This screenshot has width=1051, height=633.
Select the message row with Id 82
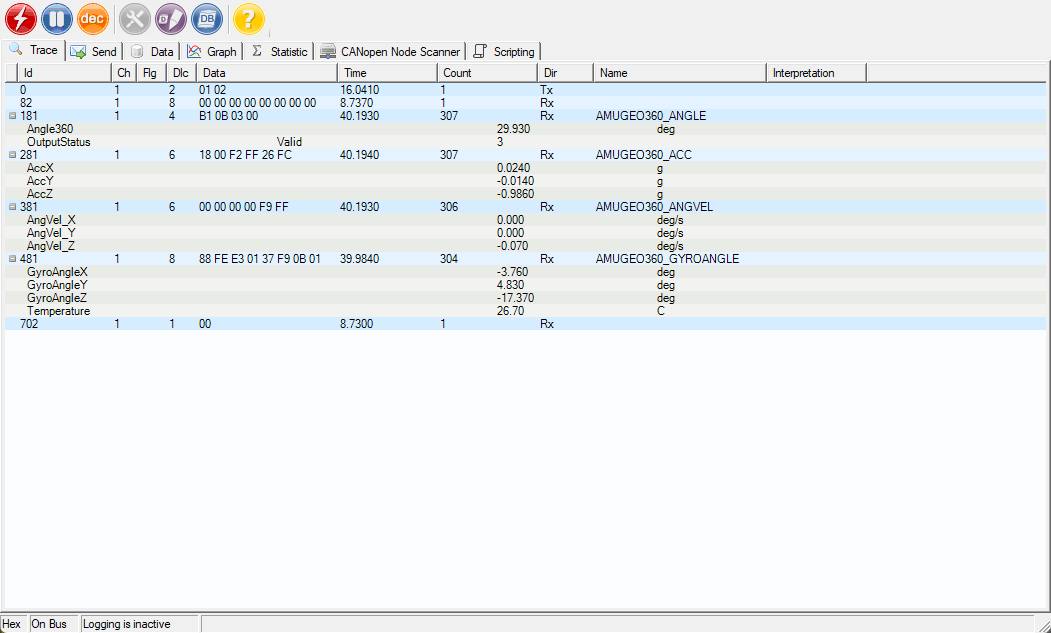pos(525,103)
